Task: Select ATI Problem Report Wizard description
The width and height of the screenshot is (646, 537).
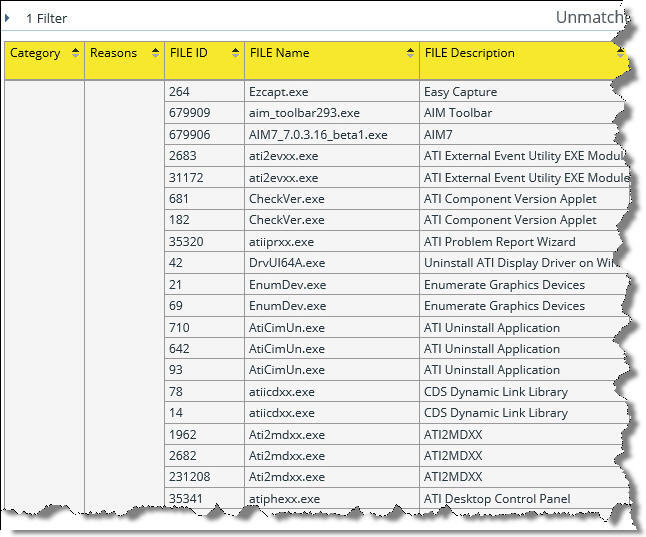Action: click(499, 242)
